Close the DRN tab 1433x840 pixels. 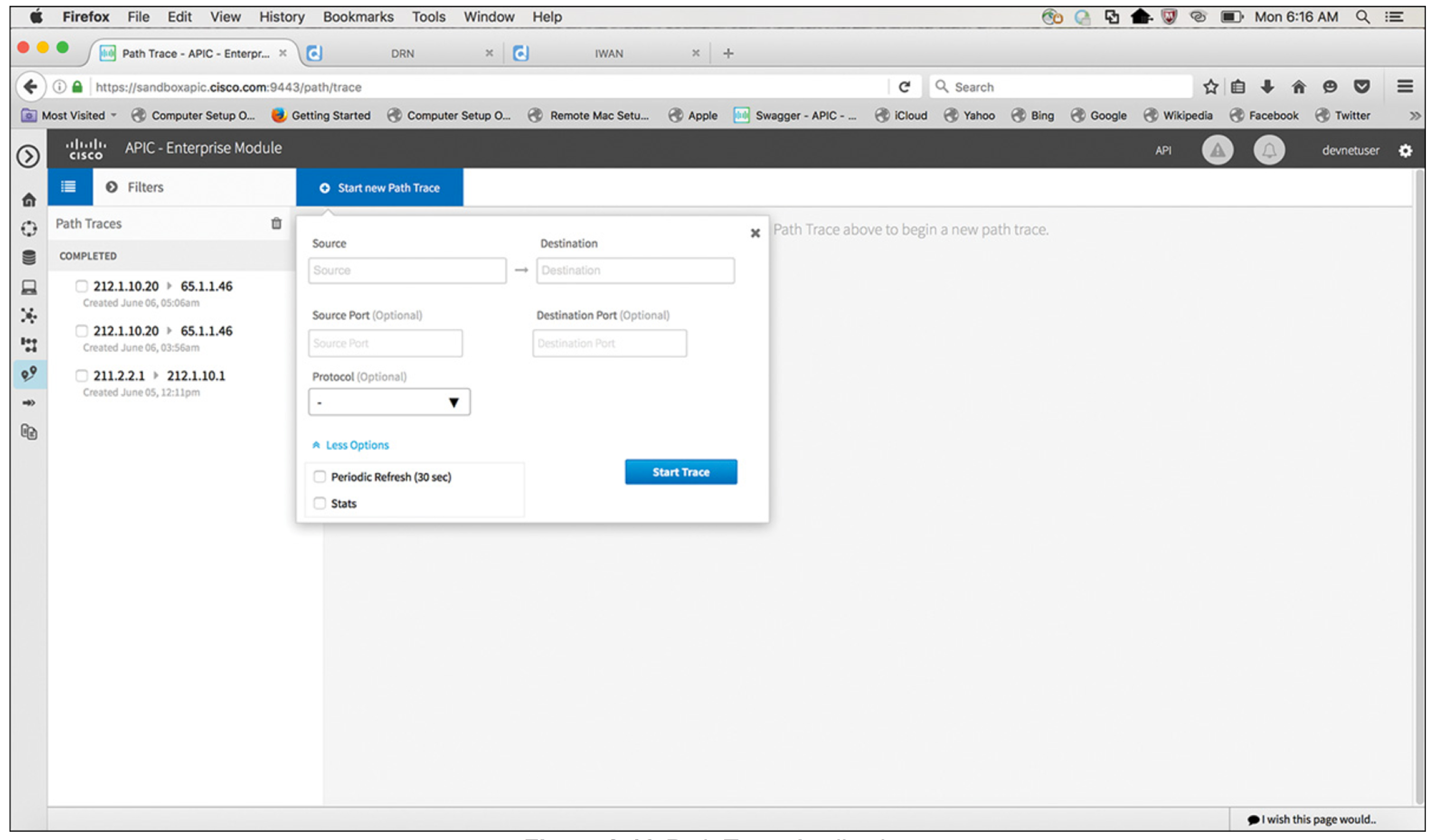tap(489, 53)
